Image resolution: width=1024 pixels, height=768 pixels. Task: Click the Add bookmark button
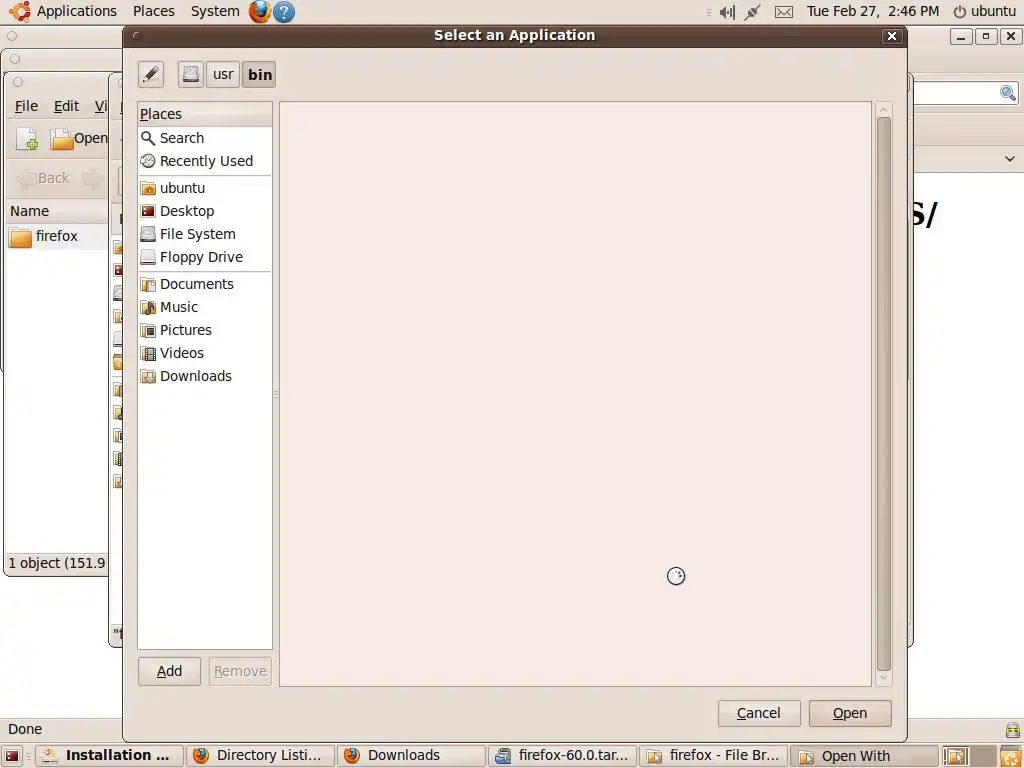point(169,671)
